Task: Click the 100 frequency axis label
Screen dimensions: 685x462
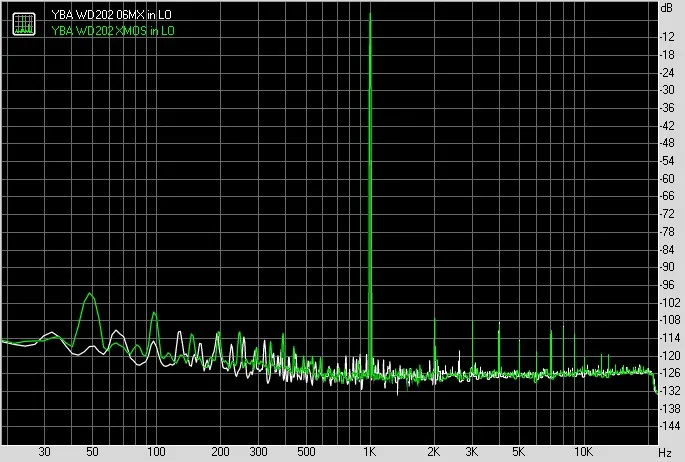Action: click(x=156, y=452)
